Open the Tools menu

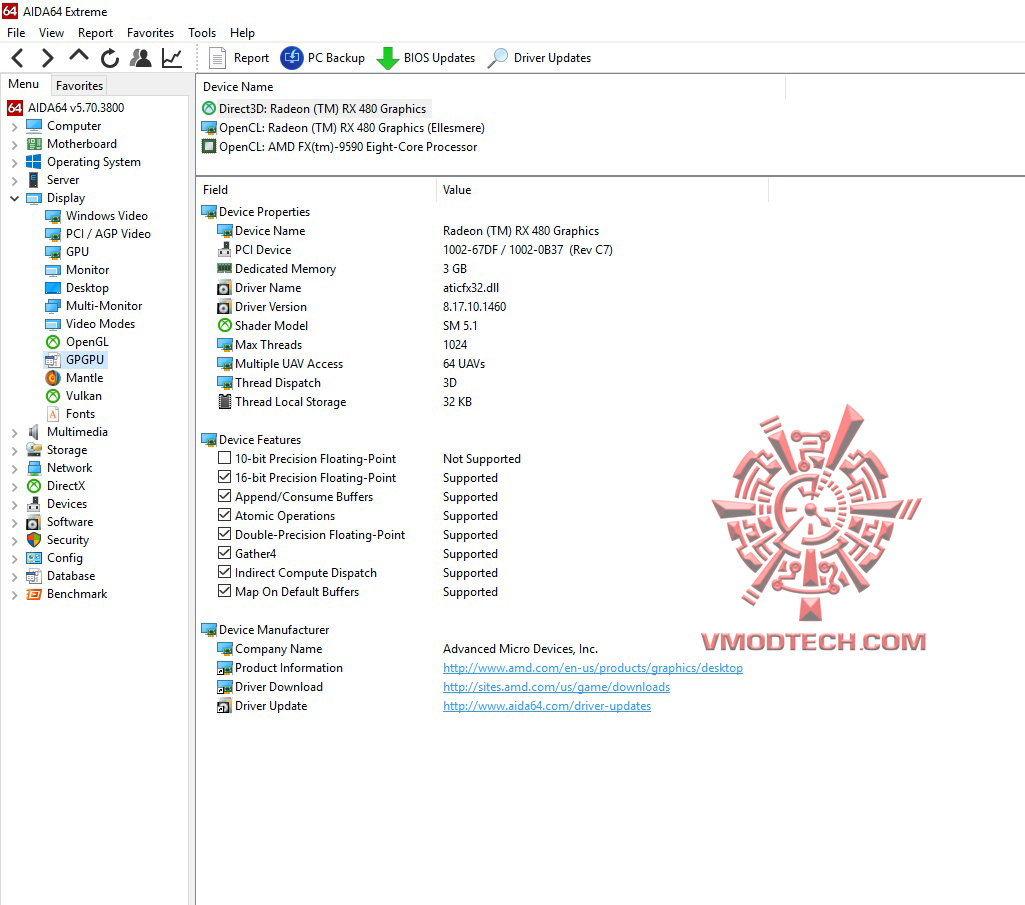click(x=202, y=33)
